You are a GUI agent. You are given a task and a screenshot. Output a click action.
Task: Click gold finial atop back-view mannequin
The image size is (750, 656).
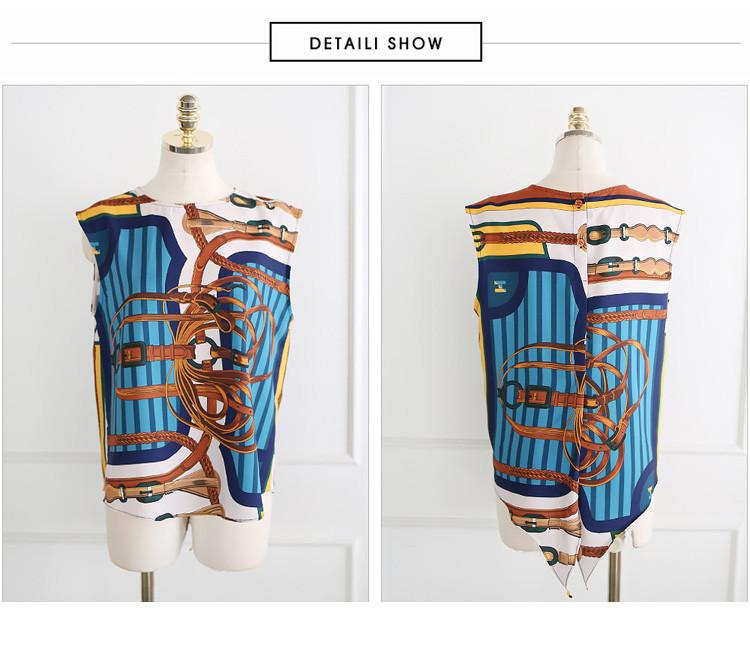[577, 122]
